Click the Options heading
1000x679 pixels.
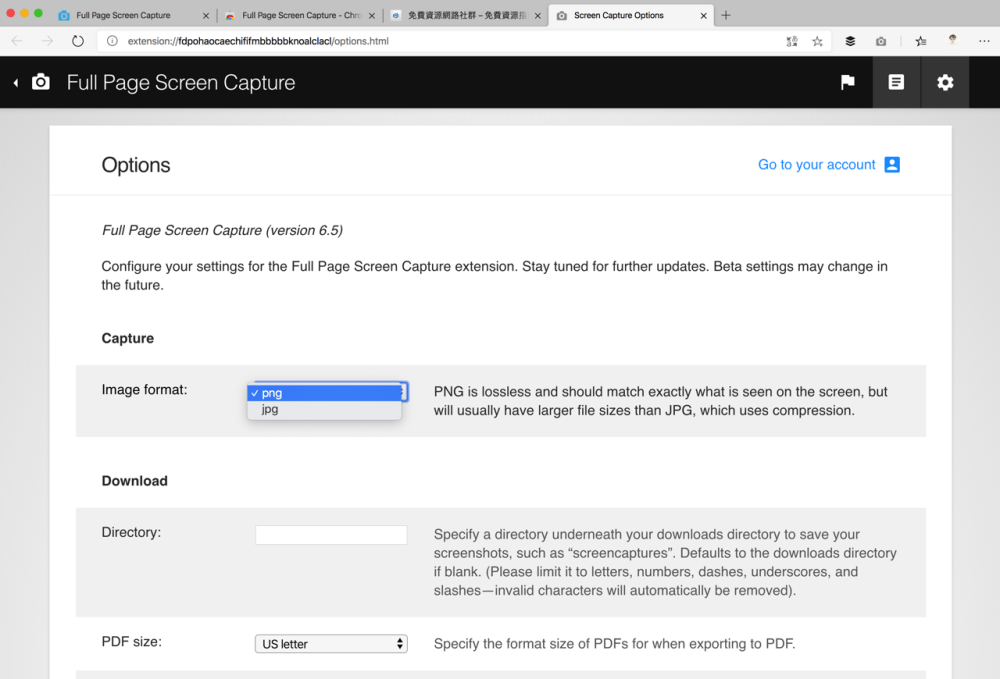pyautogui.click(x=136, y=165)
